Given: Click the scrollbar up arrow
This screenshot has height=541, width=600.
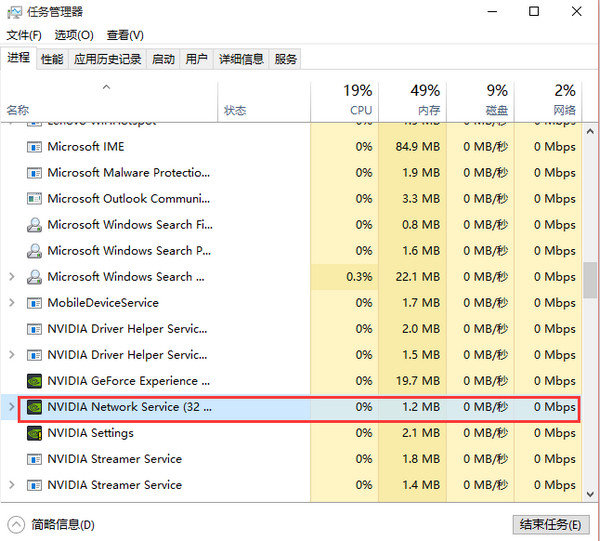Looking at the screenshot, I should [x=590, y=132].
